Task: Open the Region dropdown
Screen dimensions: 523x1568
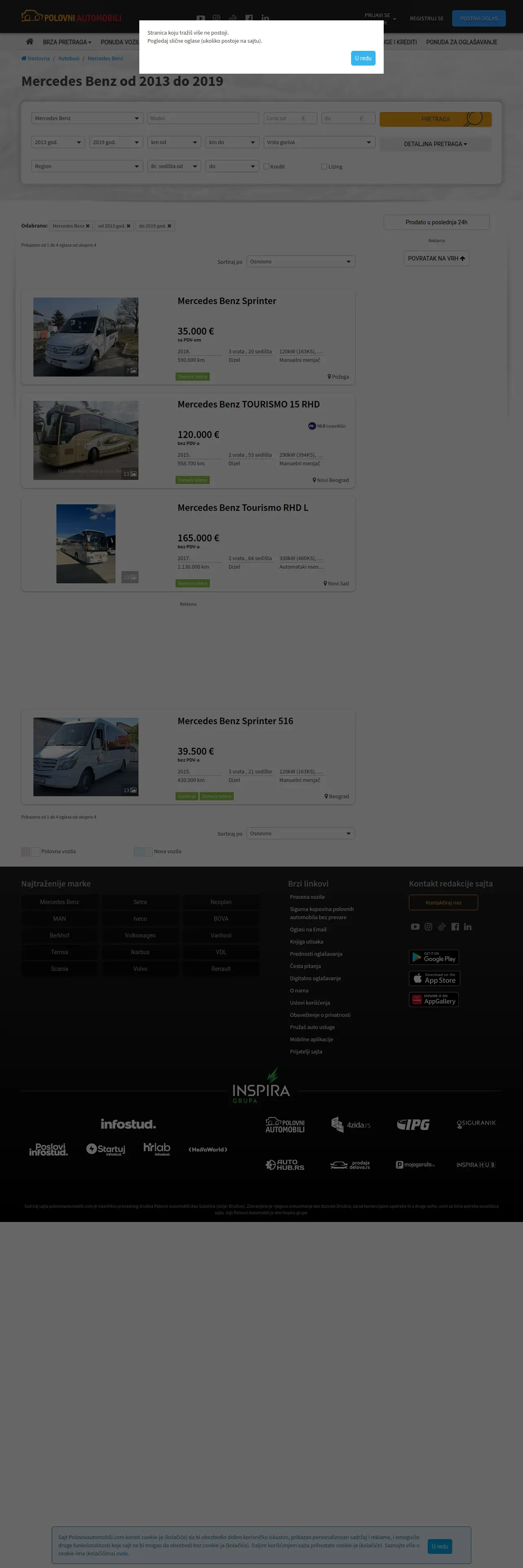Action: [87, 166]
